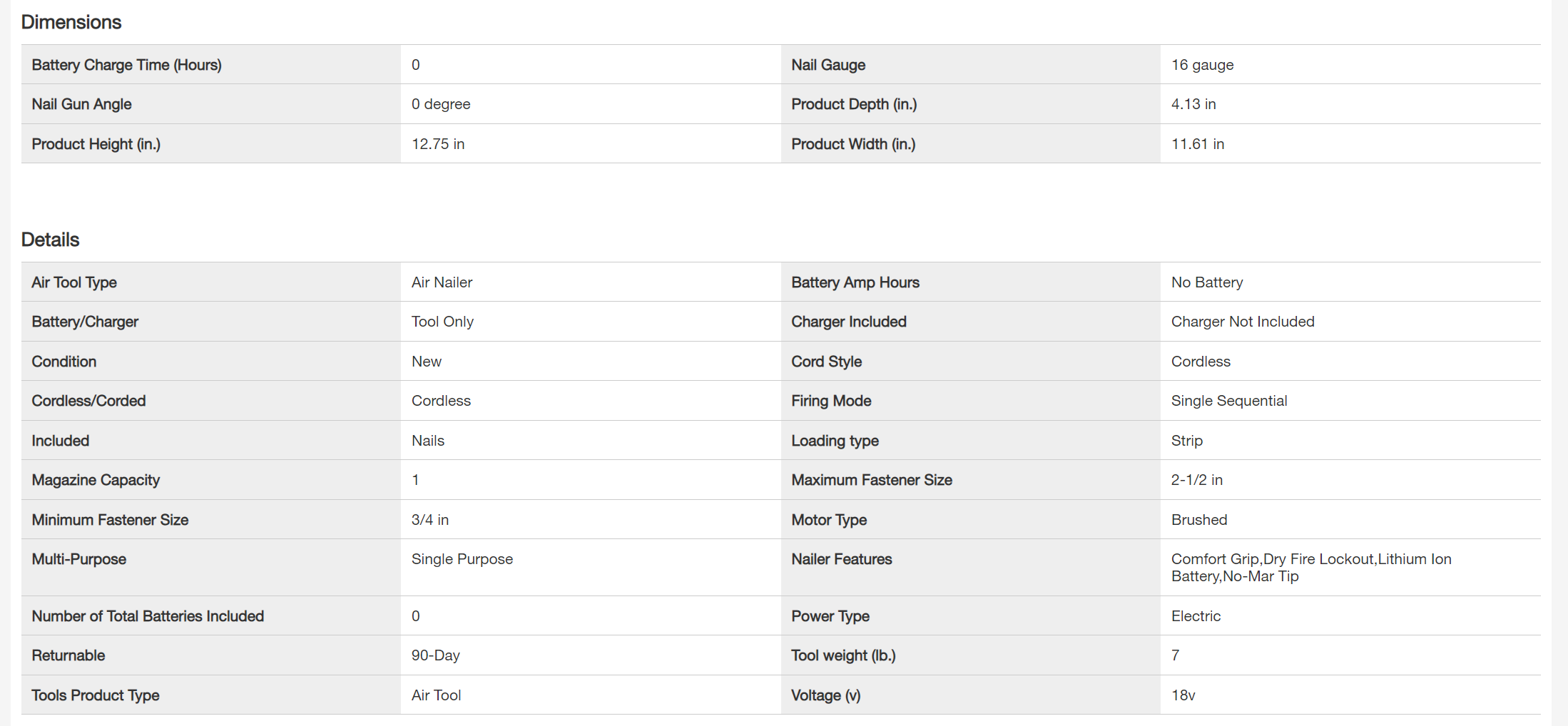1568x726 pixels.
Task: Click the Nail Gauge label
Action: coord(828,65)
